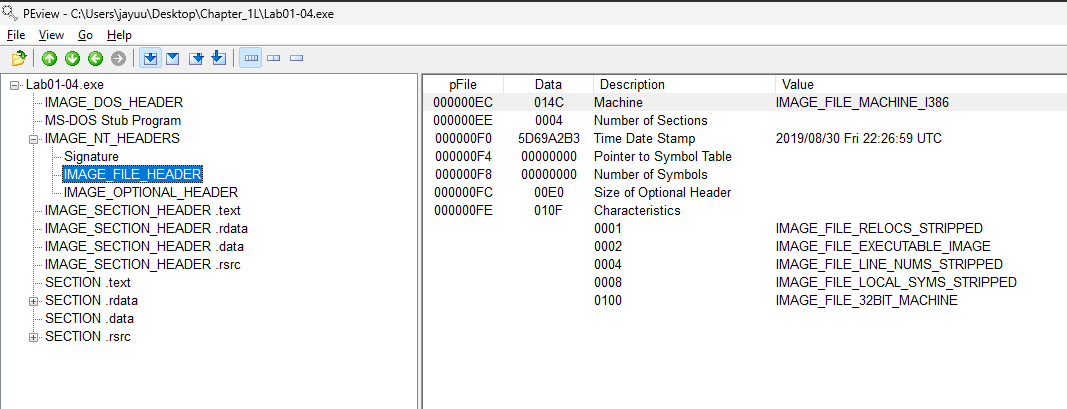Image resolution: width=1067 pixels, height=409 pixels.
Task: Select the four-cell data width icon
Action: pyautogui.click(x=251, y=59)
